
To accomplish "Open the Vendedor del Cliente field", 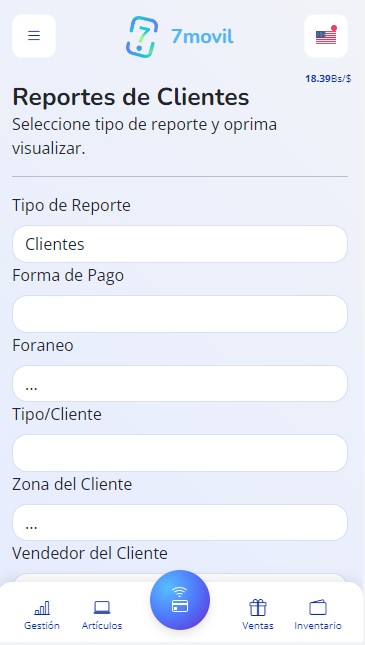I will [180, 579].
